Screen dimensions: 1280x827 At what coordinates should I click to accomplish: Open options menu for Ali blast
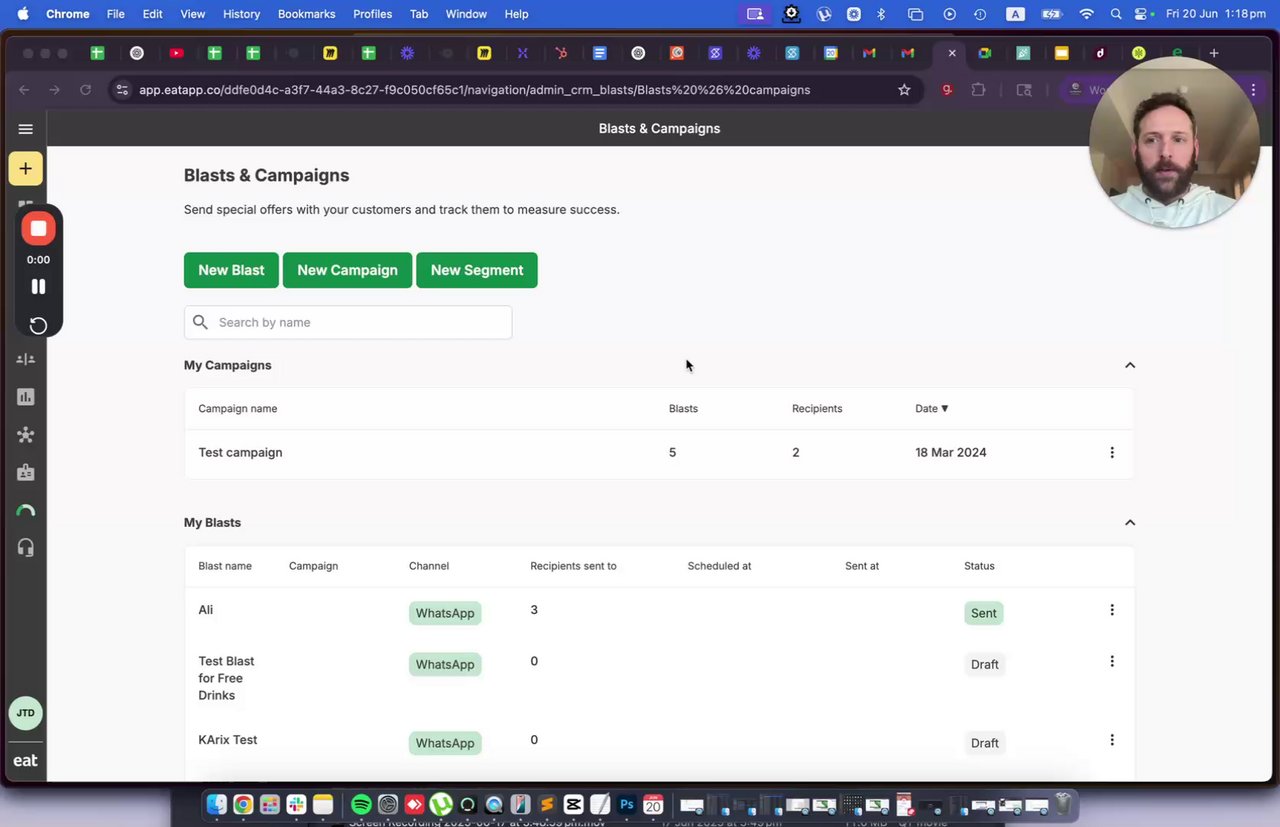[1112, 610]
